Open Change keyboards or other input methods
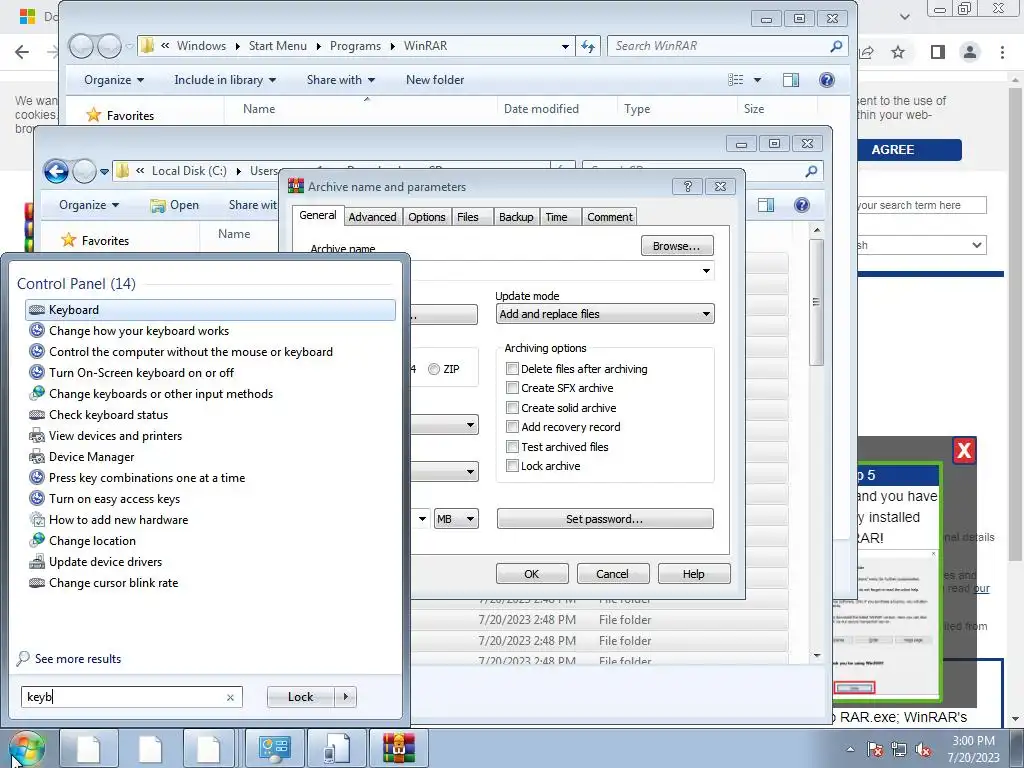1024x768 pixels. click(161, 394)
